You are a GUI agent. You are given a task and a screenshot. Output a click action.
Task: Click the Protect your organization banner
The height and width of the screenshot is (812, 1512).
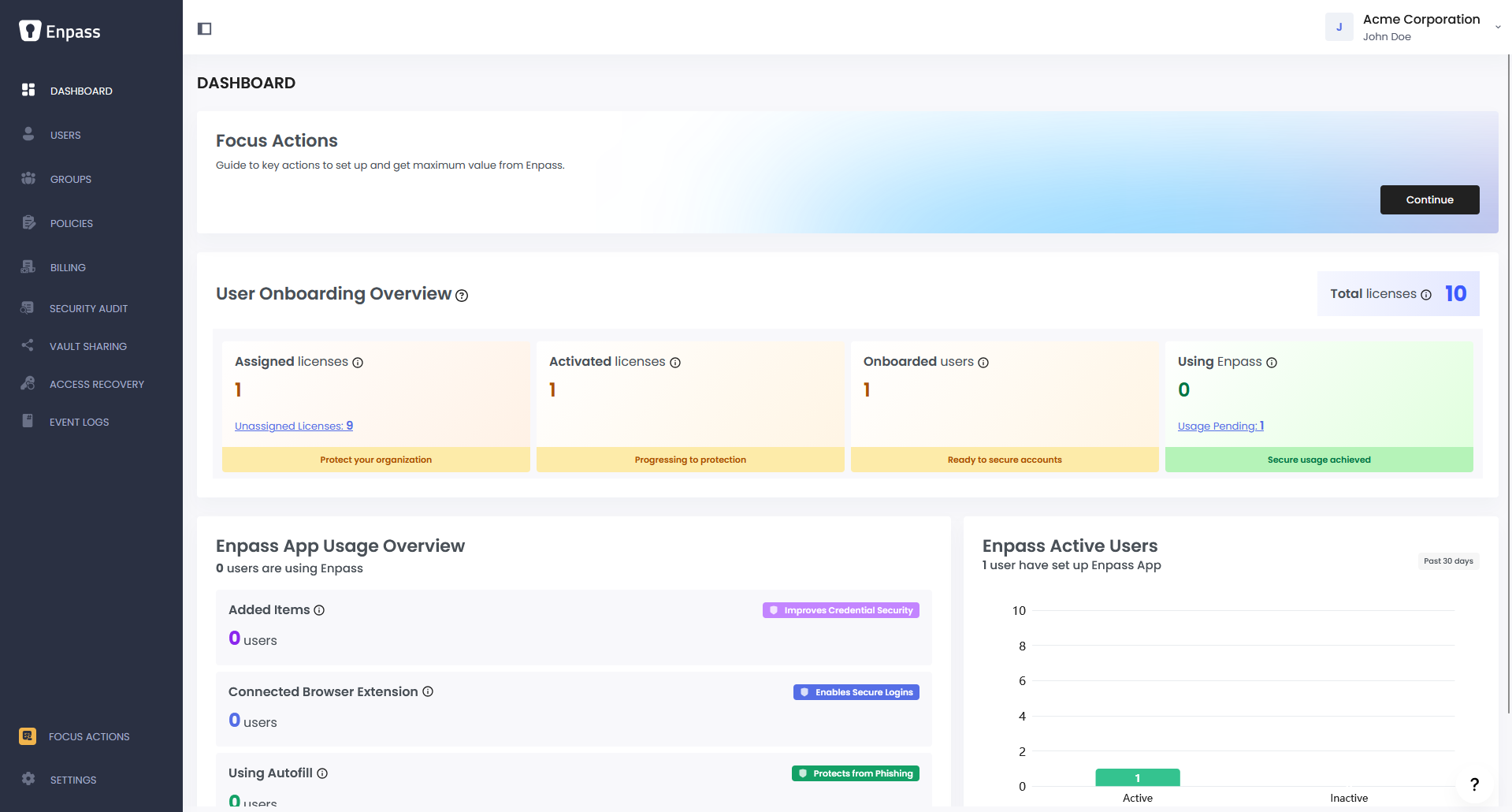pyautogui.click(x=376, y=460)
